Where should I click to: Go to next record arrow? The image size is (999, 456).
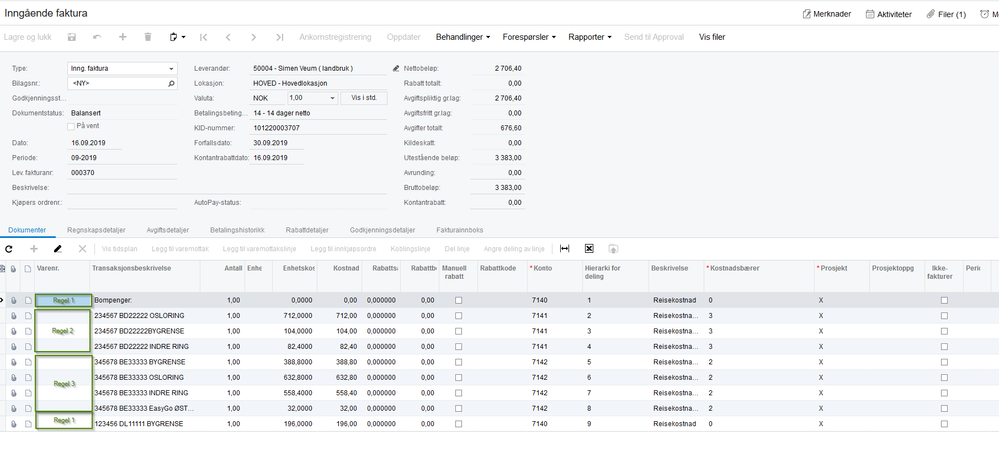click(x=254, y=38)
